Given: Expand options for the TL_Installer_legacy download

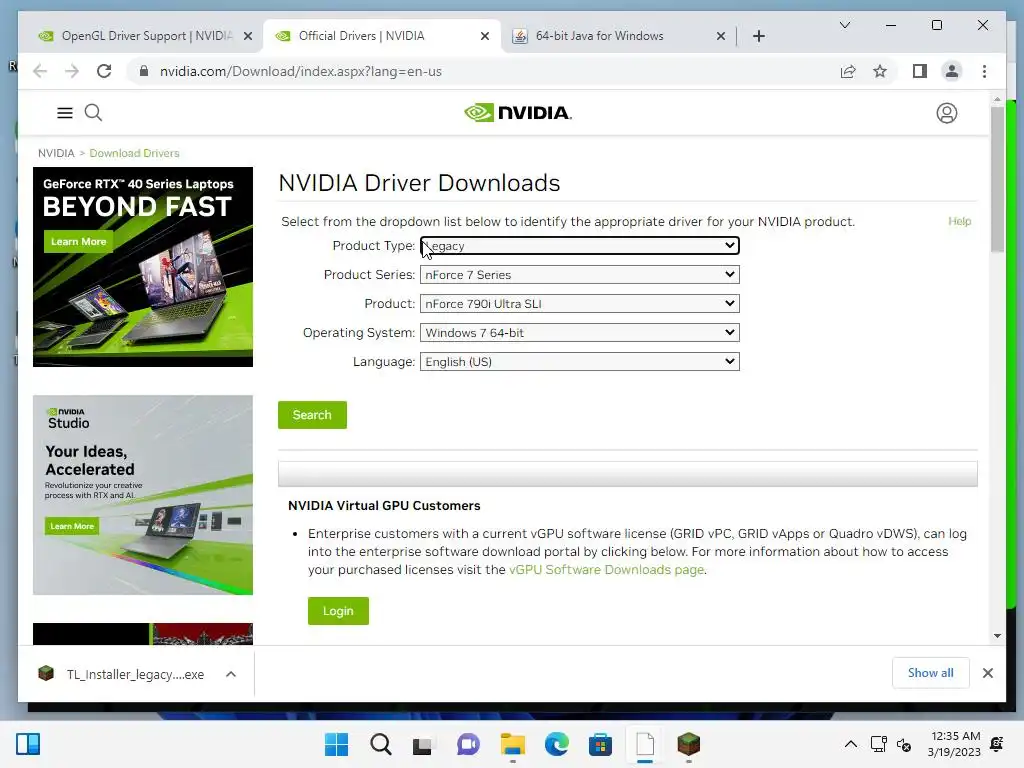Looking at the screenshot, I should click(x=231, y=674).
